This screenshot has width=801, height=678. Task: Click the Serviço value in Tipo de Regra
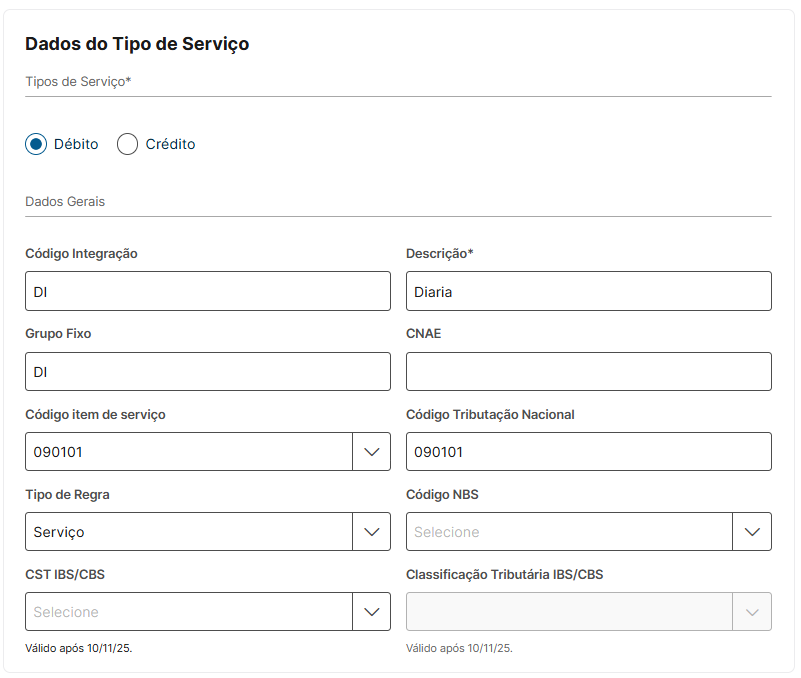click(59, 532)
